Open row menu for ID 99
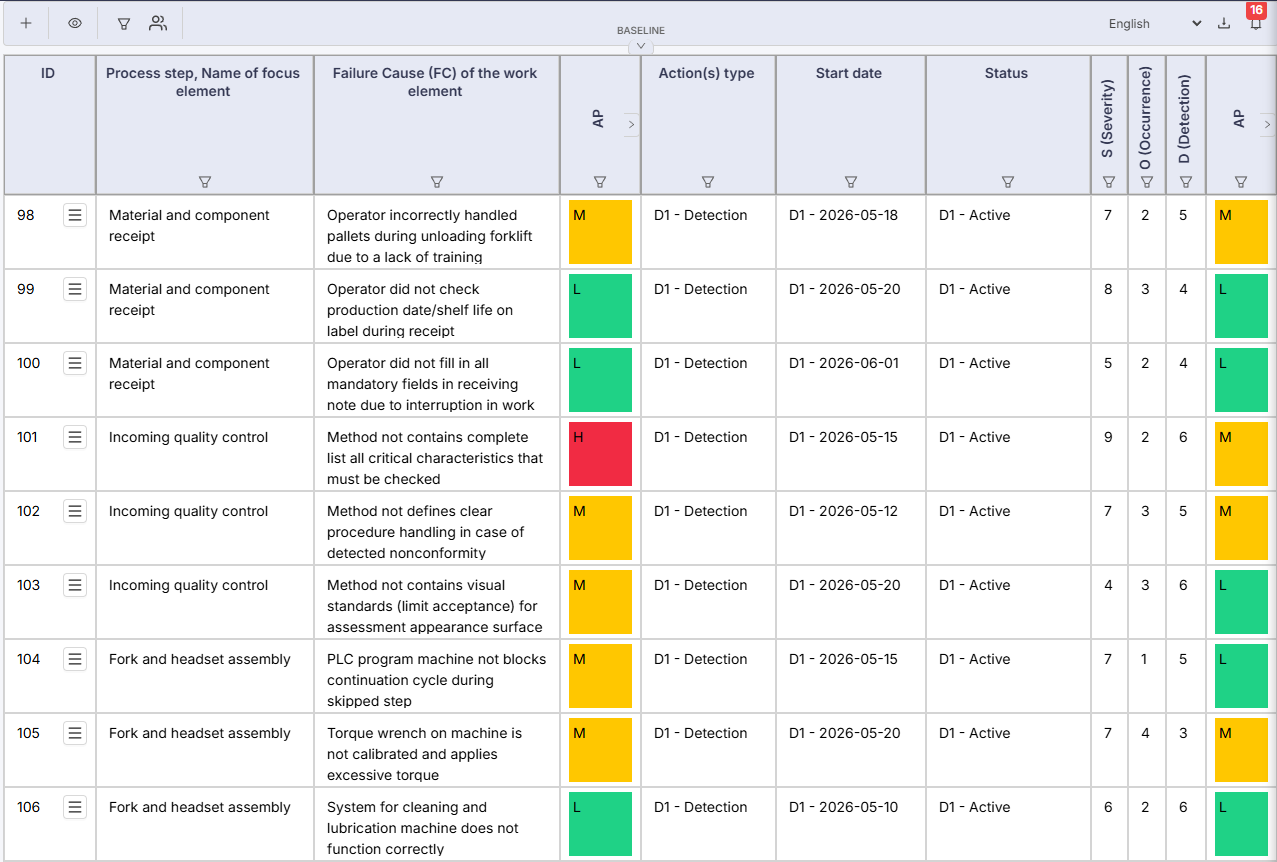Image resolution: width=1277 pixels, height=862 pixels. 75,289
